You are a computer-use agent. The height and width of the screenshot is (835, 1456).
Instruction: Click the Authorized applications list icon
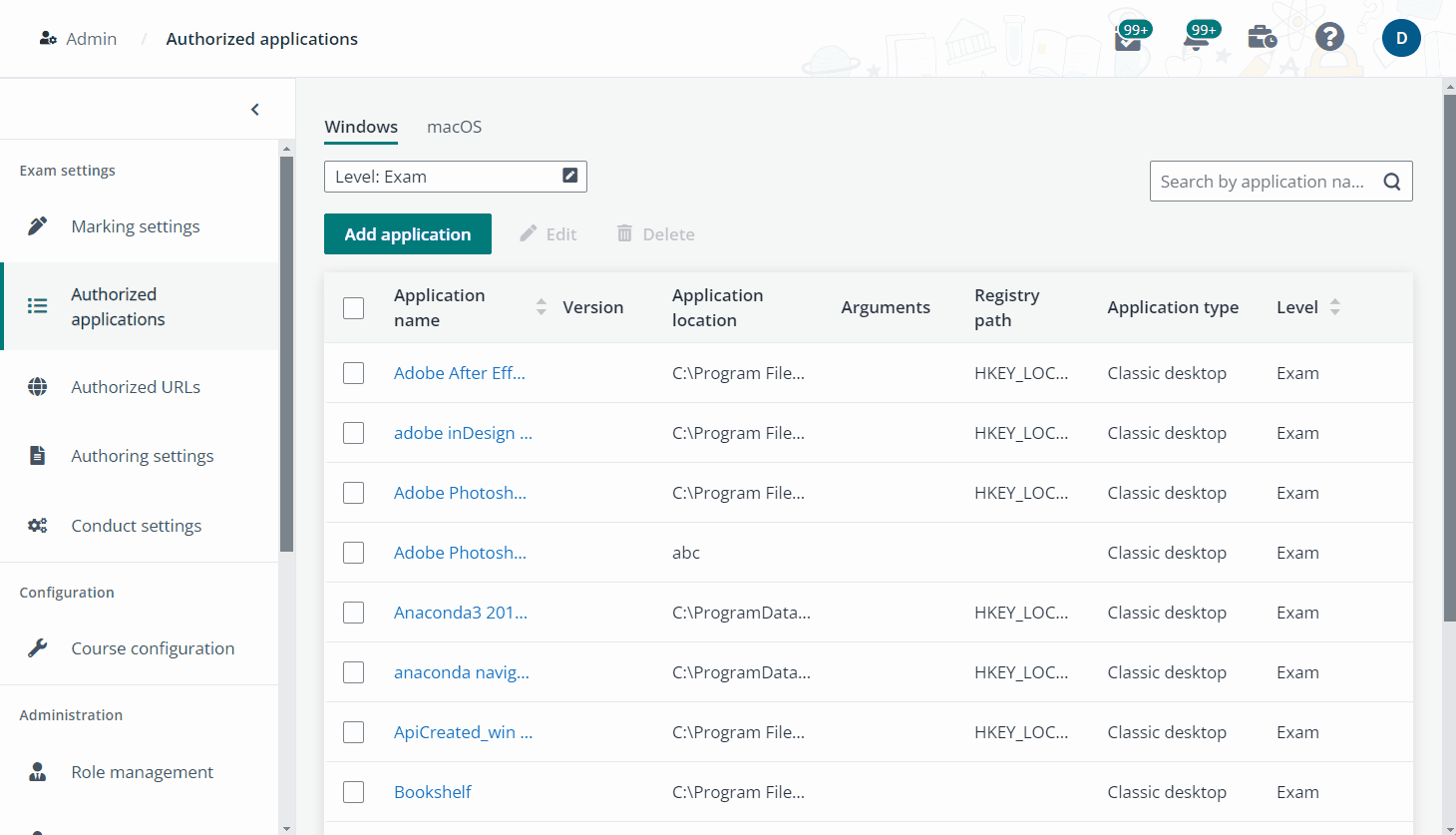(x=38, y=306)
